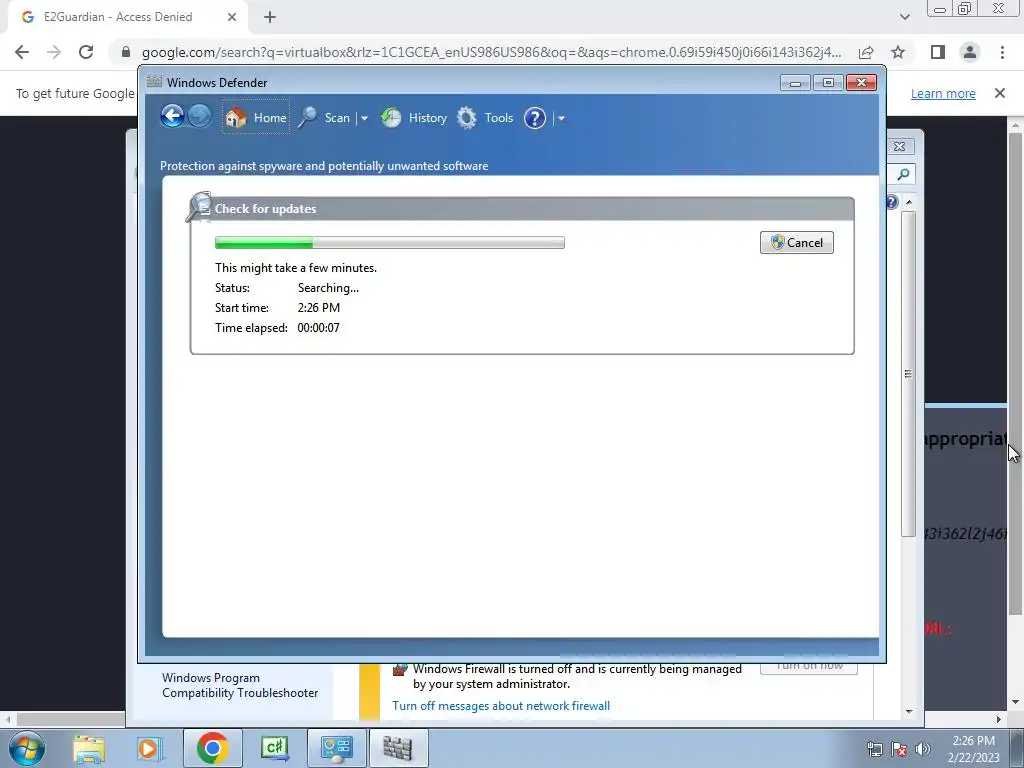Click the Windows Defender title bar icon
Screen dimensions: 1024x768
(154, 82)
